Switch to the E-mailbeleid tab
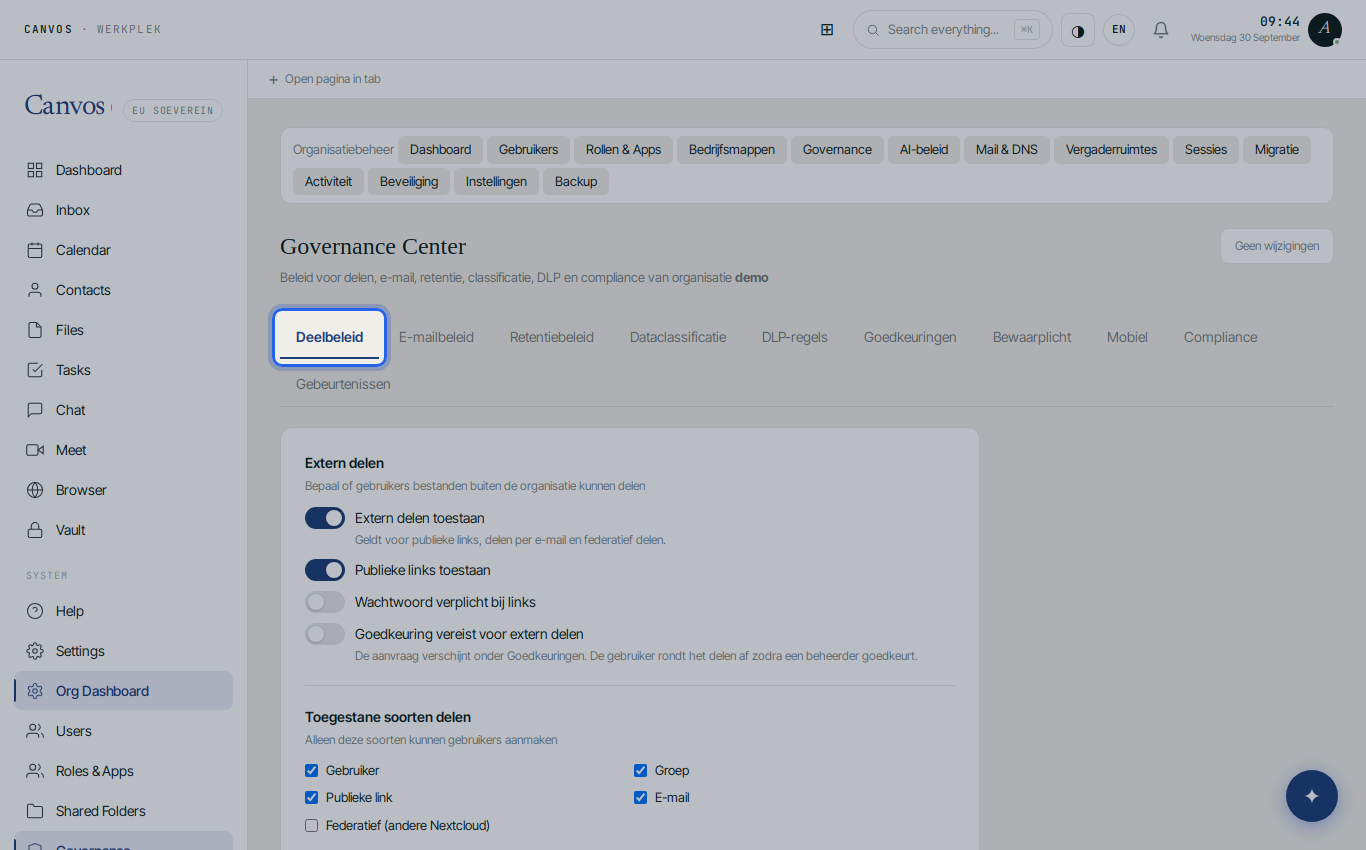 click(x=436, y=337)
